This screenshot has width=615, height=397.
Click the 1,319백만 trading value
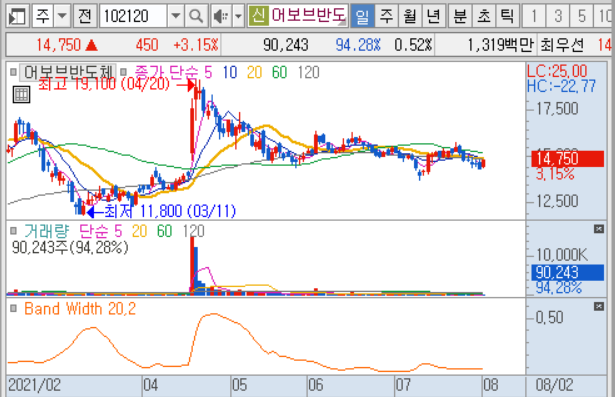click(500, 45)
